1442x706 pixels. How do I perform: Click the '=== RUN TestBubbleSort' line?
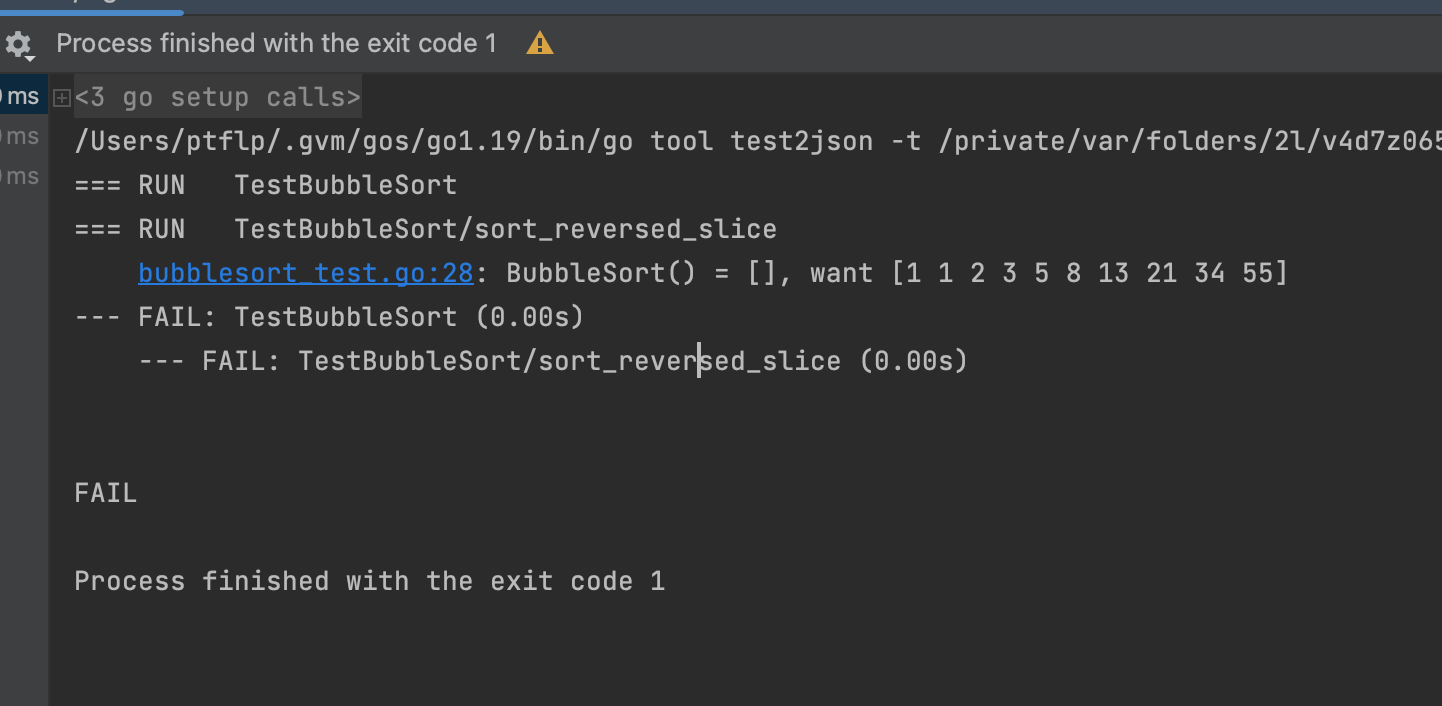coord(265,185)
